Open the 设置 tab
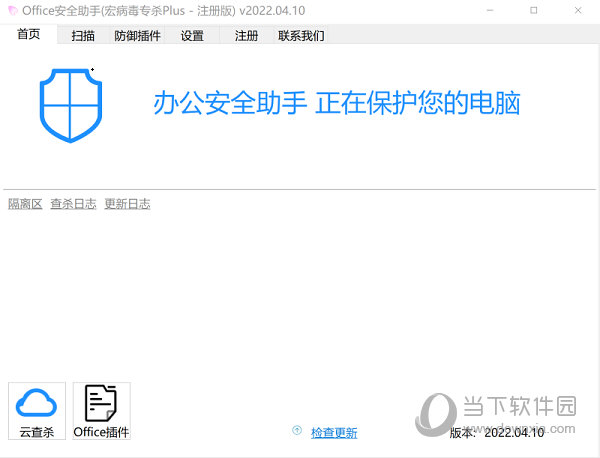 click(x=192, y=36)
